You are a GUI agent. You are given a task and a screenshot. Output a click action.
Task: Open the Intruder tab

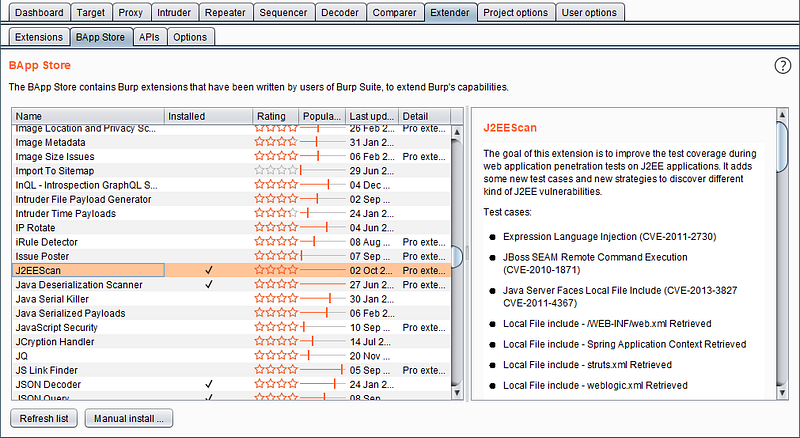pyautogui.click(x=174, y=12)
